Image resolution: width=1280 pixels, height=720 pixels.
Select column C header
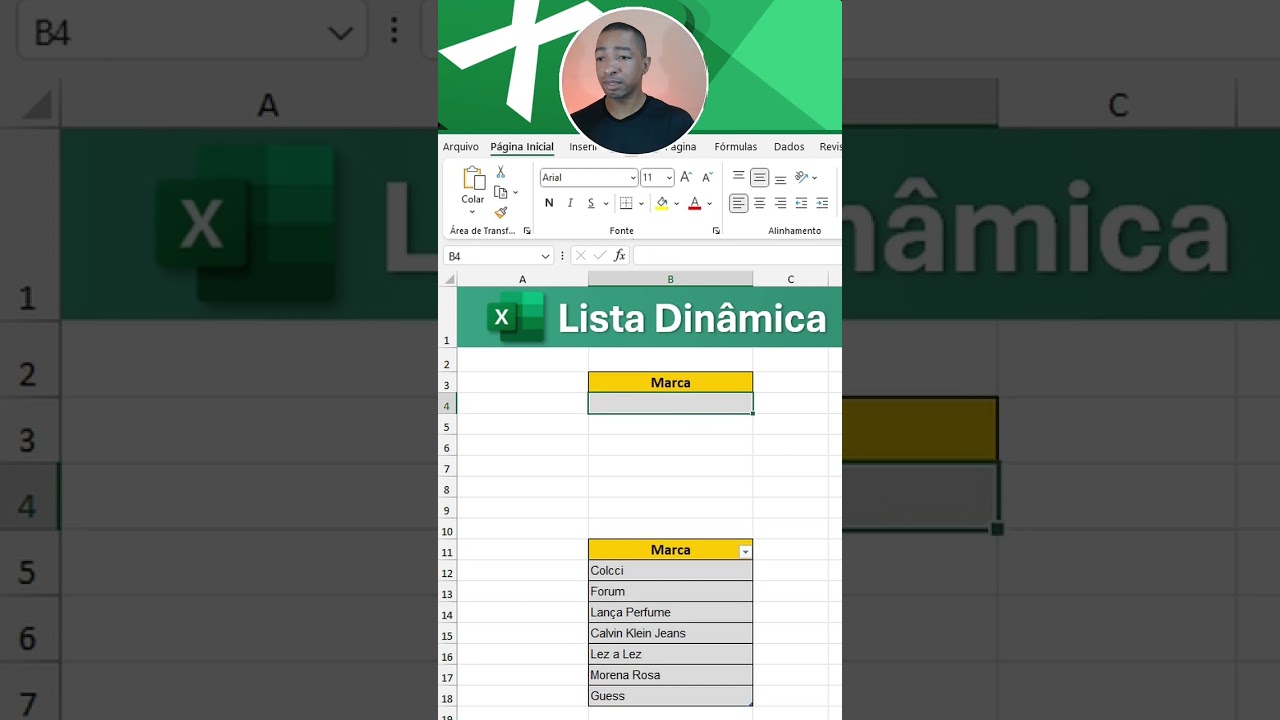[791, 279]
